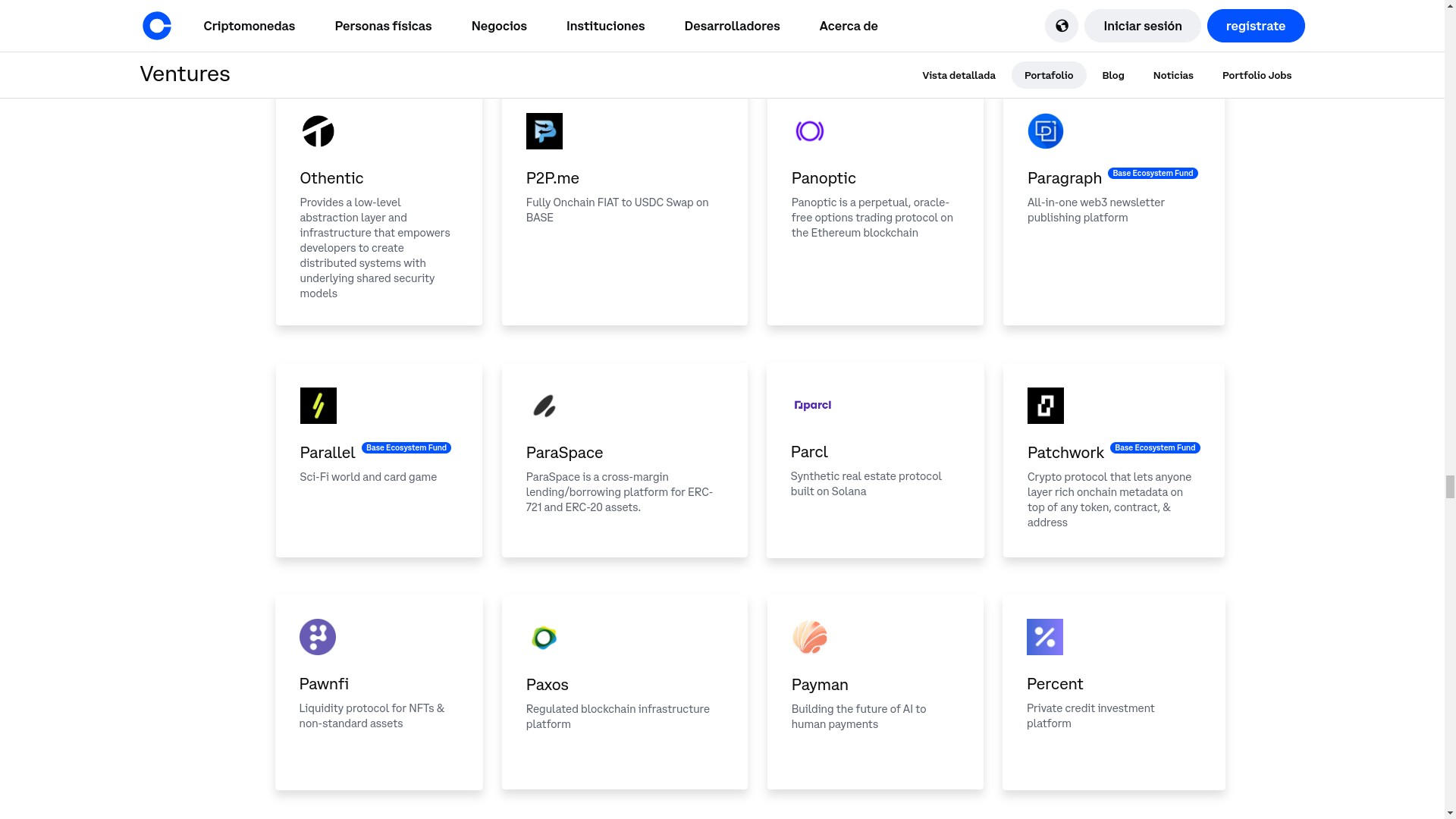Open the Instituciones menu
Image resolution: width=1456 pixels, height=819 pixels.
tap(605, 25)
